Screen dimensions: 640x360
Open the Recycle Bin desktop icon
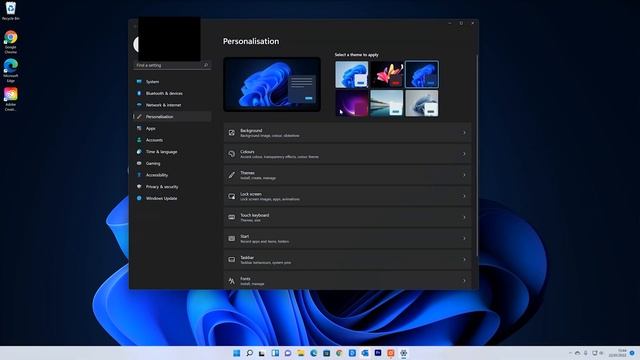coord(11,11)
